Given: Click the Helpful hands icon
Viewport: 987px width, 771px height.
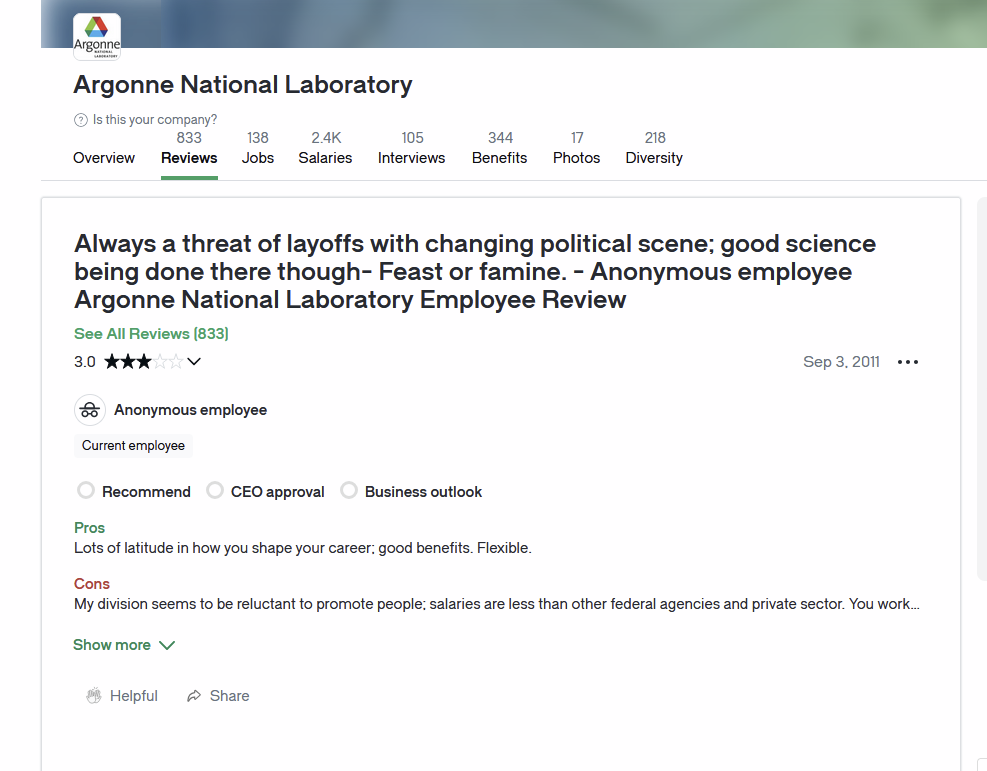Looking at the screenshot, I should tap(94, 696).
